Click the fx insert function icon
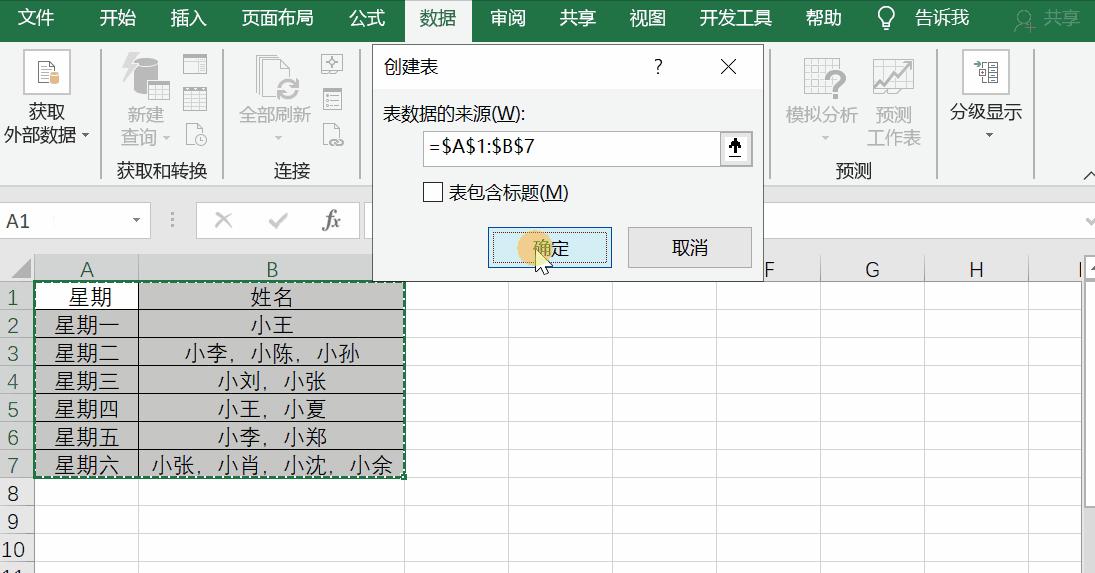Screen dimensions: 1095x573 (331, 221)
